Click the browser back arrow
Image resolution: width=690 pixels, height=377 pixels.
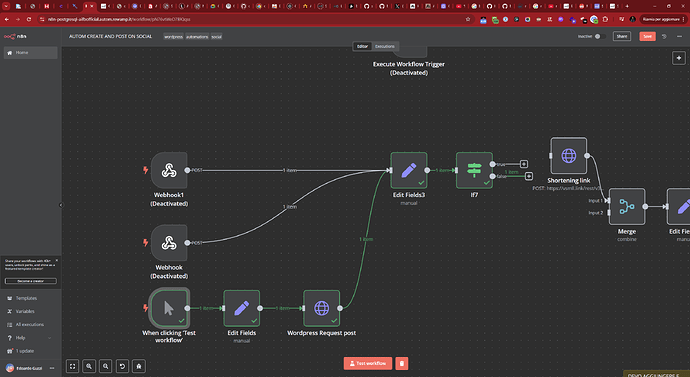(7, 19)
